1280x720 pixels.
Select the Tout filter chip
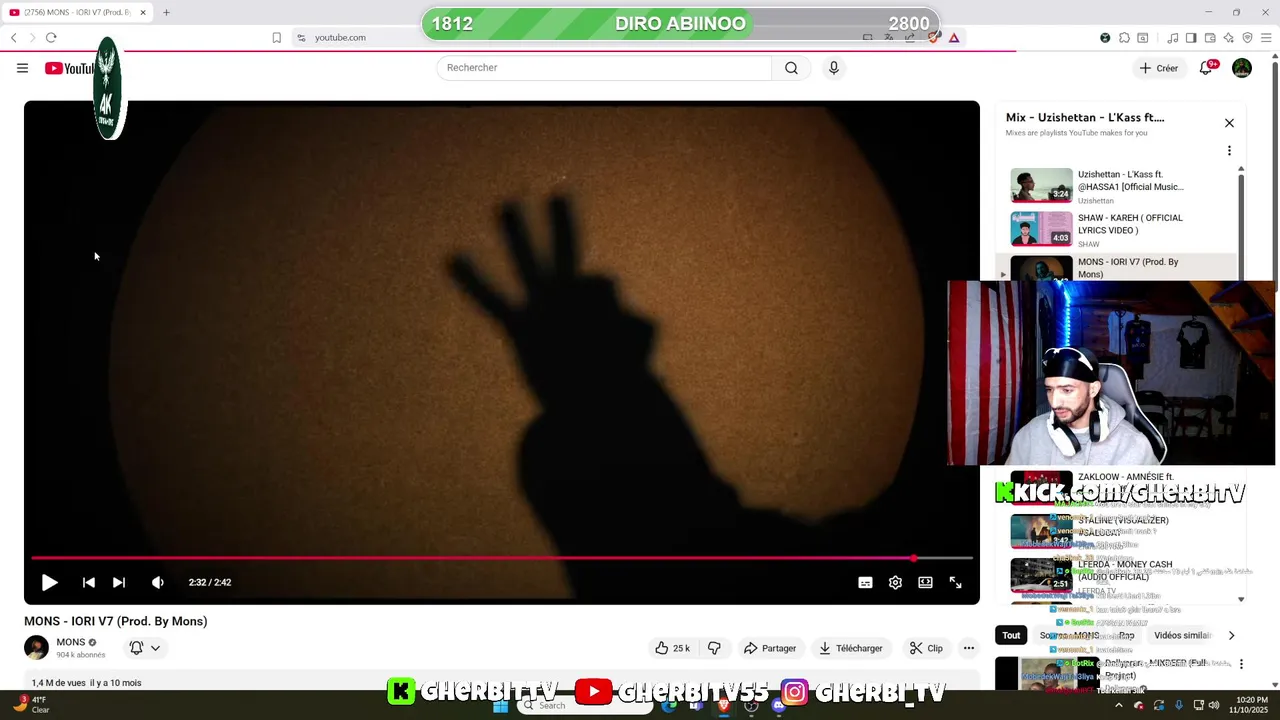click(1011, 635)
